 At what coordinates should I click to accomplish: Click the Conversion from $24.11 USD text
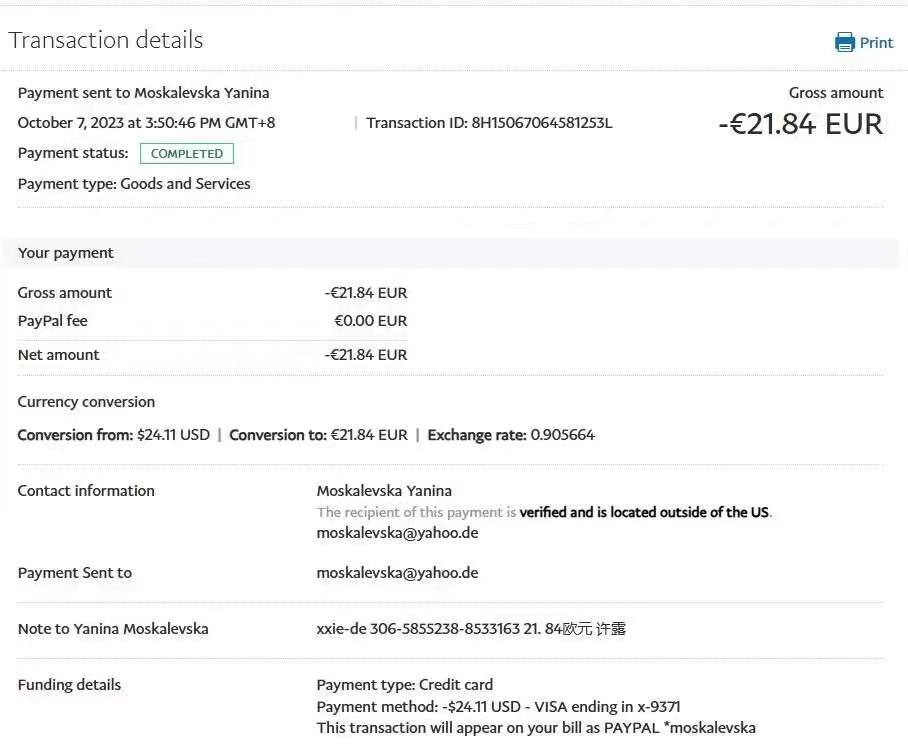tap(114, 435)
